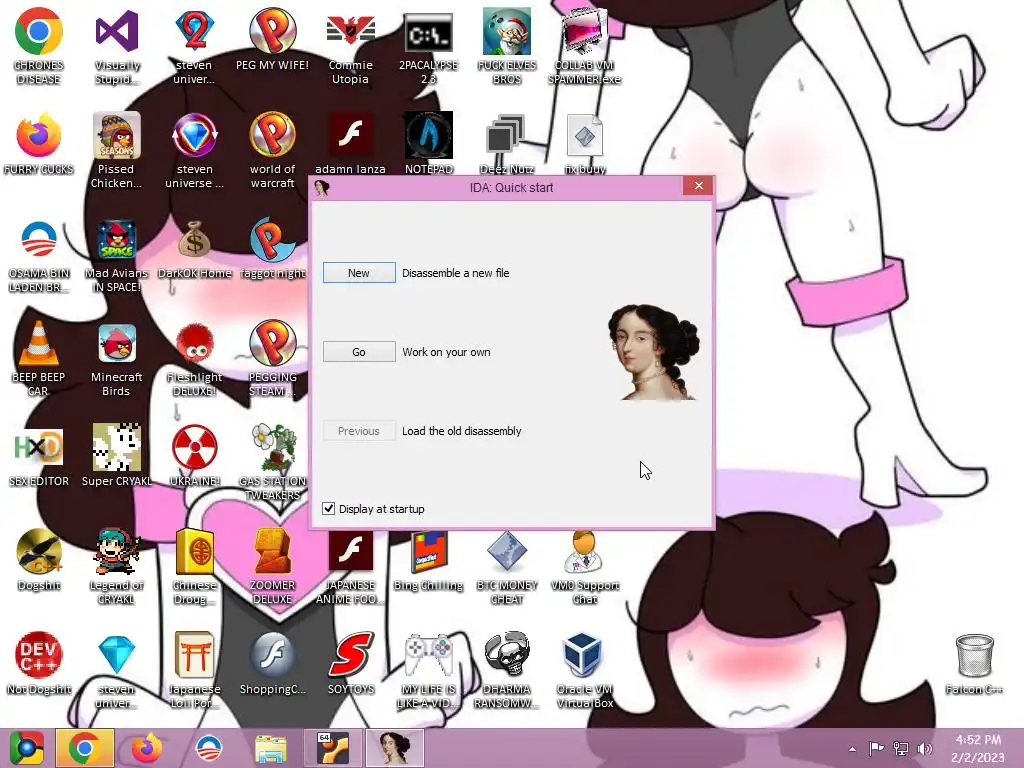Image resolution: width=1024 pixels, height=768 pixels.
Task: Show hidden system tray icons
Action: click(x=852, y=748)
